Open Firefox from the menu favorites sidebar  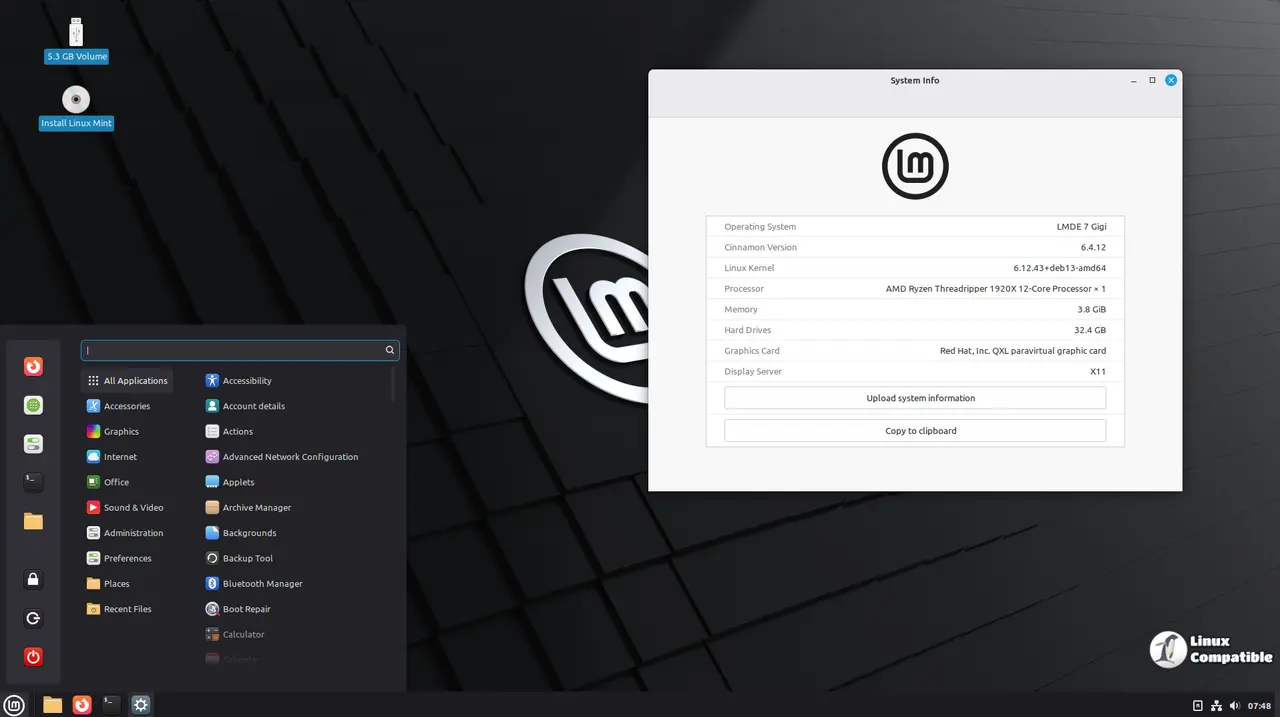pos(33,367)
